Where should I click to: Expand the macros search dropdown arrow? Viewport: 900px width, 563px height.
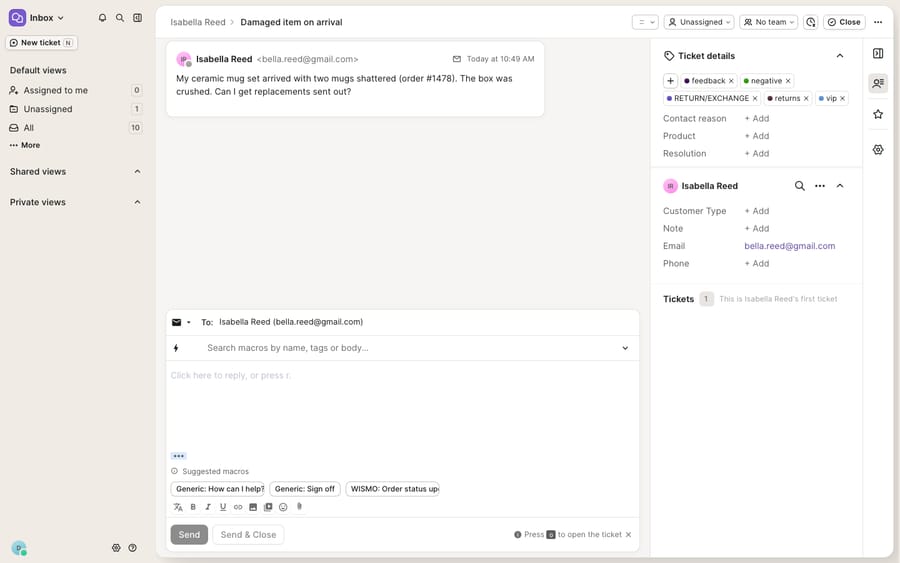coord(625,348)
